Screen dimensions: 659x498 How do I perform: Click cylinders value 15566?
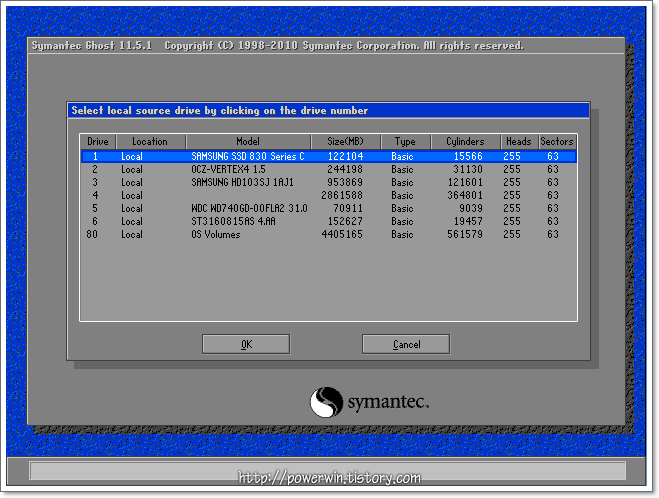click(x=468, y=156)
